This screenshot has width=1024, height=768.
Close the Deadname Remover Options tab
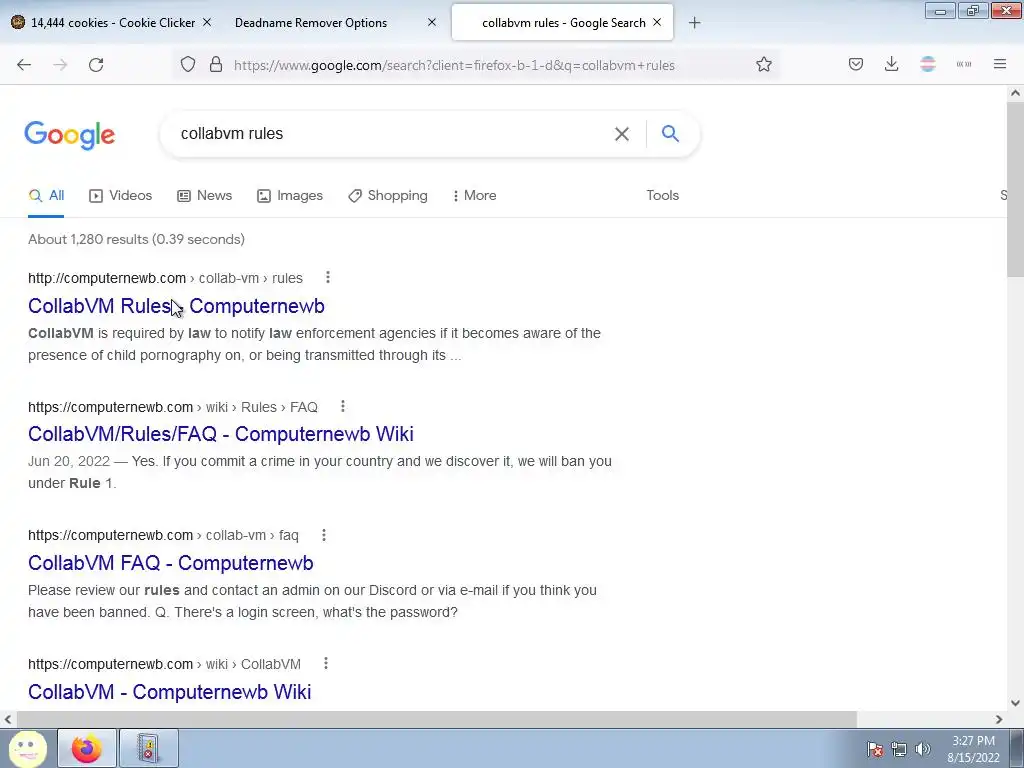tap(432, 23)
